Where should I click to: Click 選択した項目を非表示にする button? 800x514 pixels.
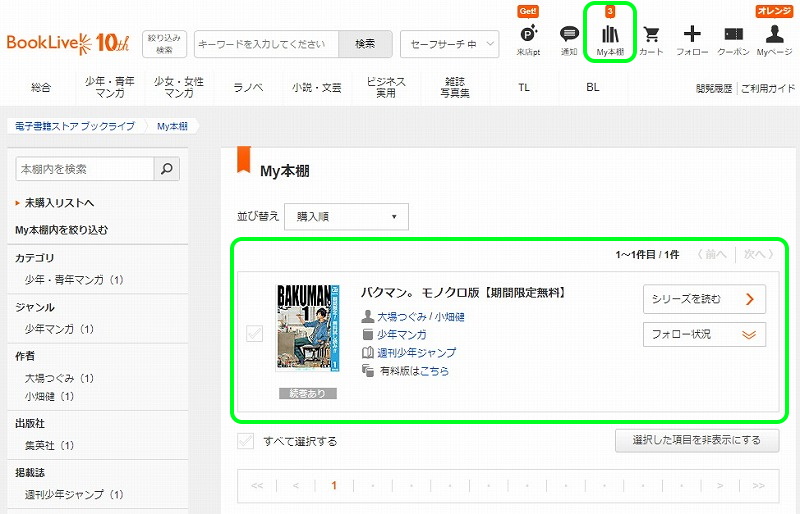point(697,440)
